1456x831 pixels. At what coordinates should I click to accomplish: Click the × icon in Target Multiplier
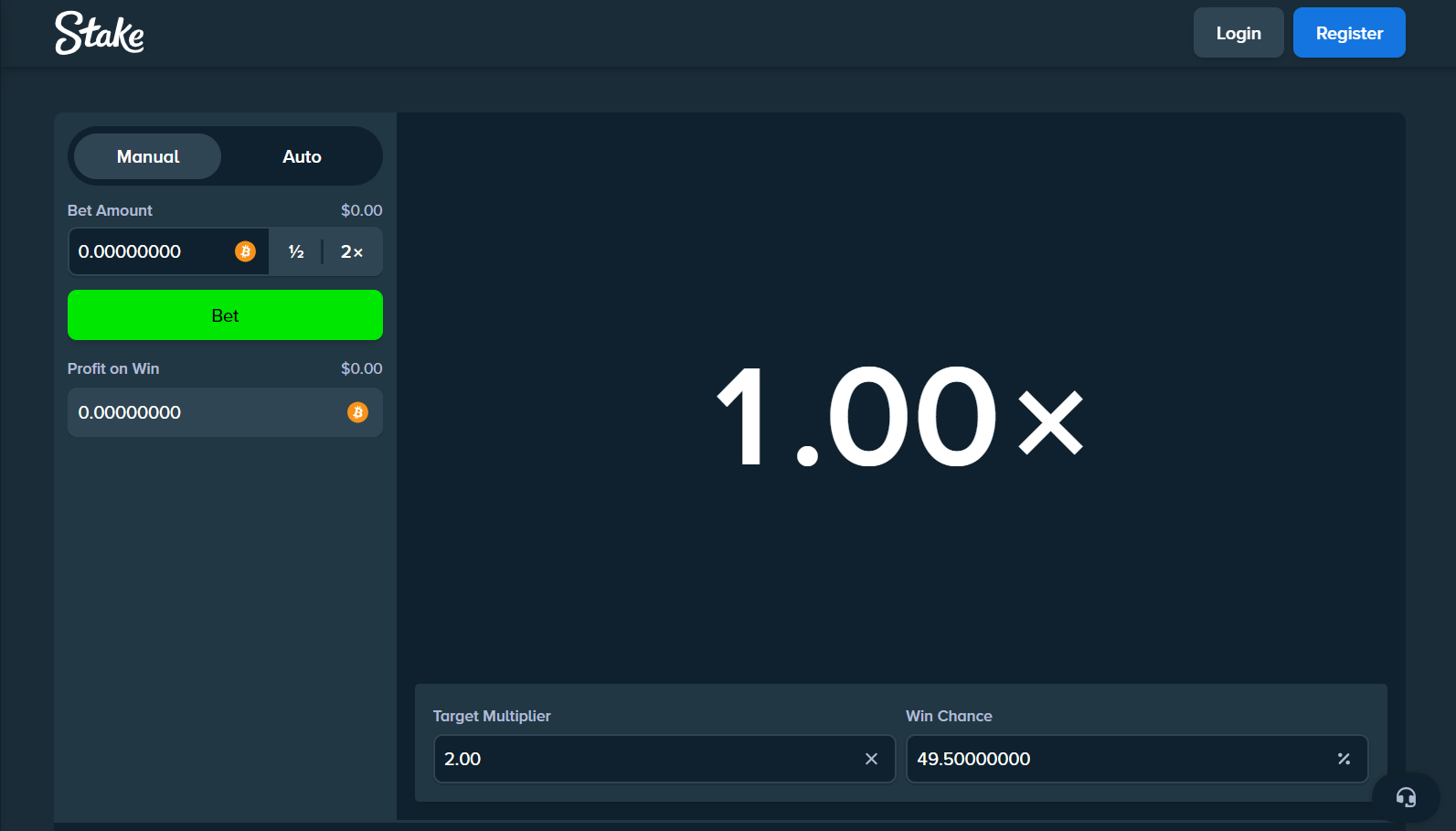click(871, 759)
